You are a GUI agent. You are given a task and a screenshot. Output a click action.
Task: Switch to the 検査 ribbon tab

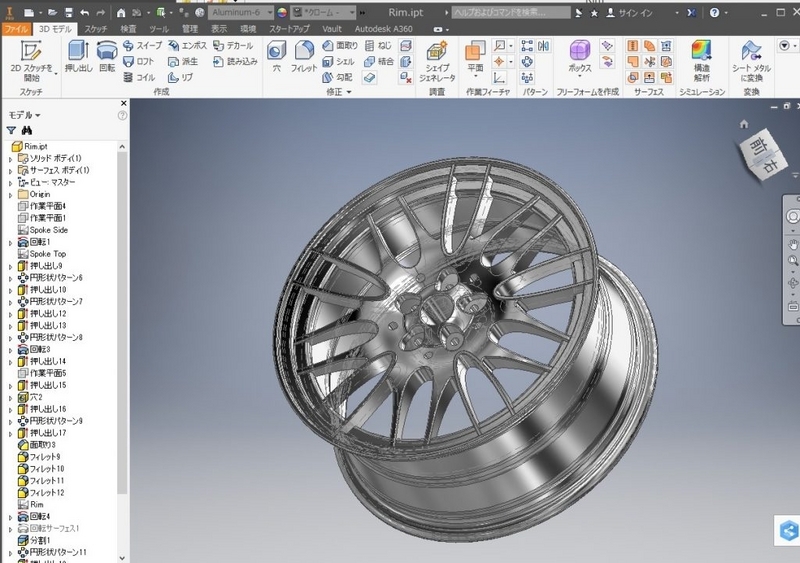128,29
